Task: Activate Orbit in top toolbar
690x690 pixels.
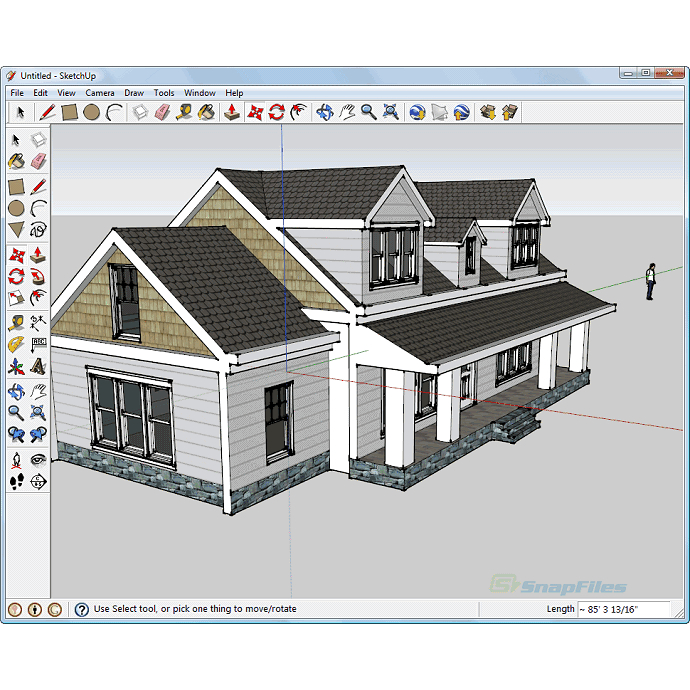Action: click(x=325, y=112)
